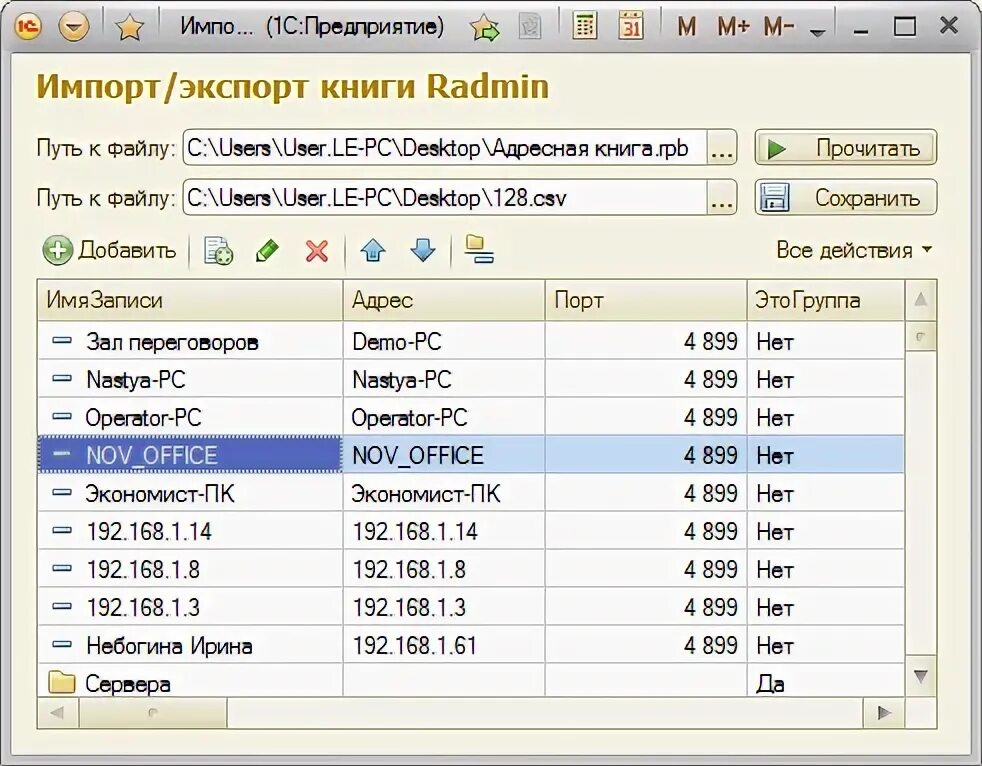Click the M- memory subtract button
This screenshot has width=982, height=766.
click(x=779, y=27)
